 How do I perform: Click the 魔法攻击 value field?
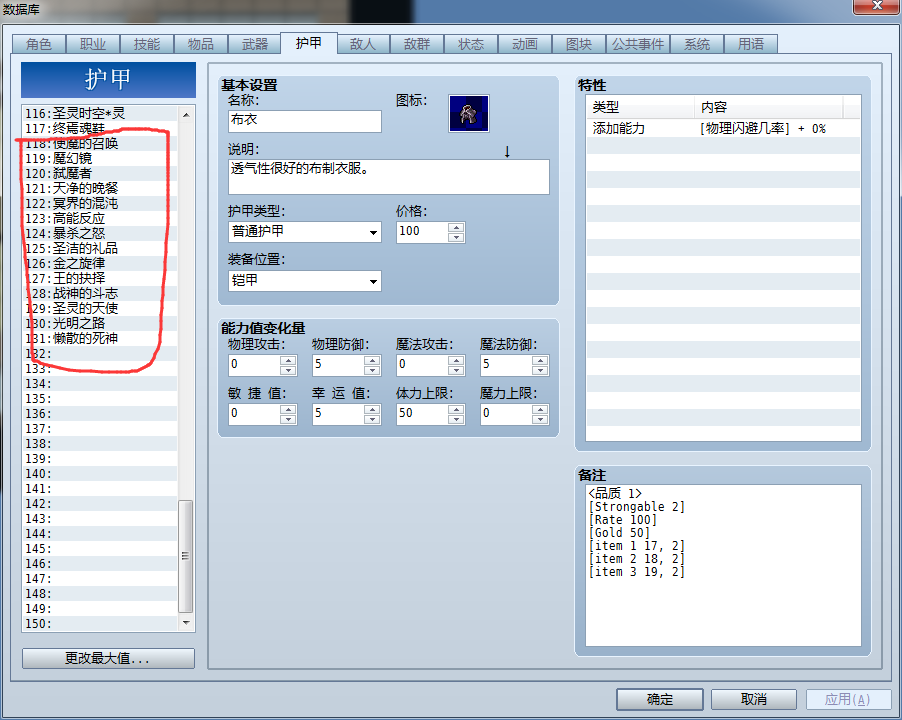(422, 365)
